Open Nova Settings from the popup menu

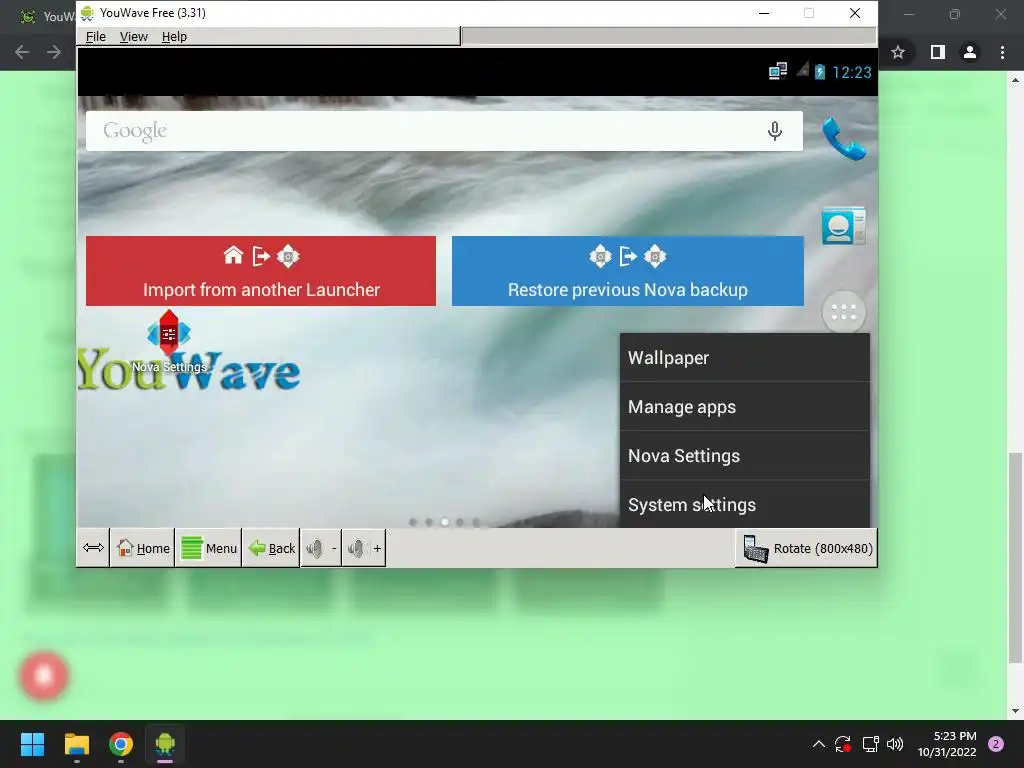tap(744, 456)
